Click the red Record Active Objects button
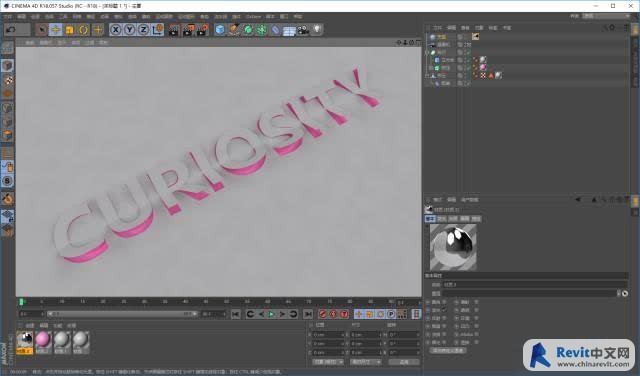640x376 pixels. click(x=323, y=314)
